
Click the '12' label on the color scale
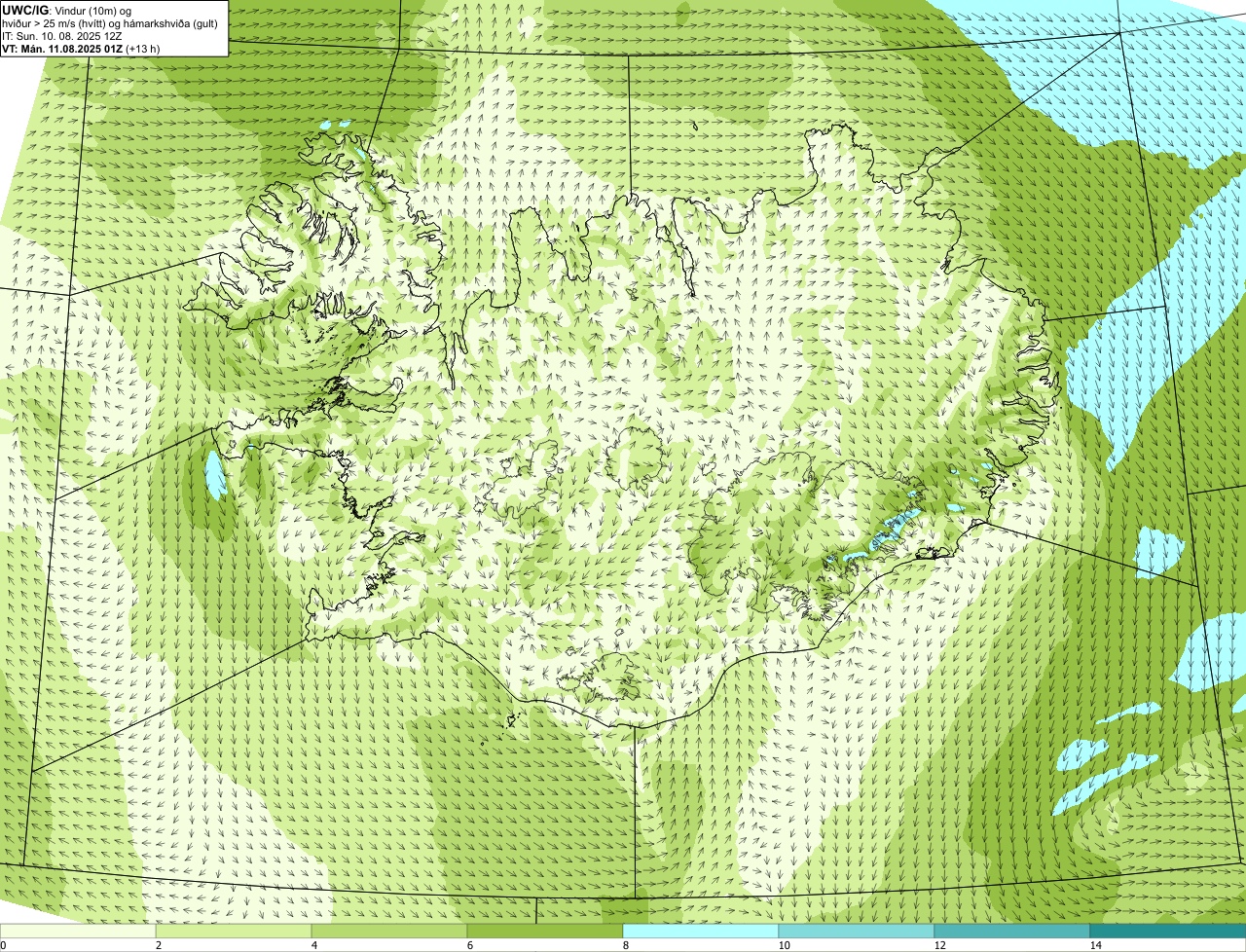coord(939,945)
